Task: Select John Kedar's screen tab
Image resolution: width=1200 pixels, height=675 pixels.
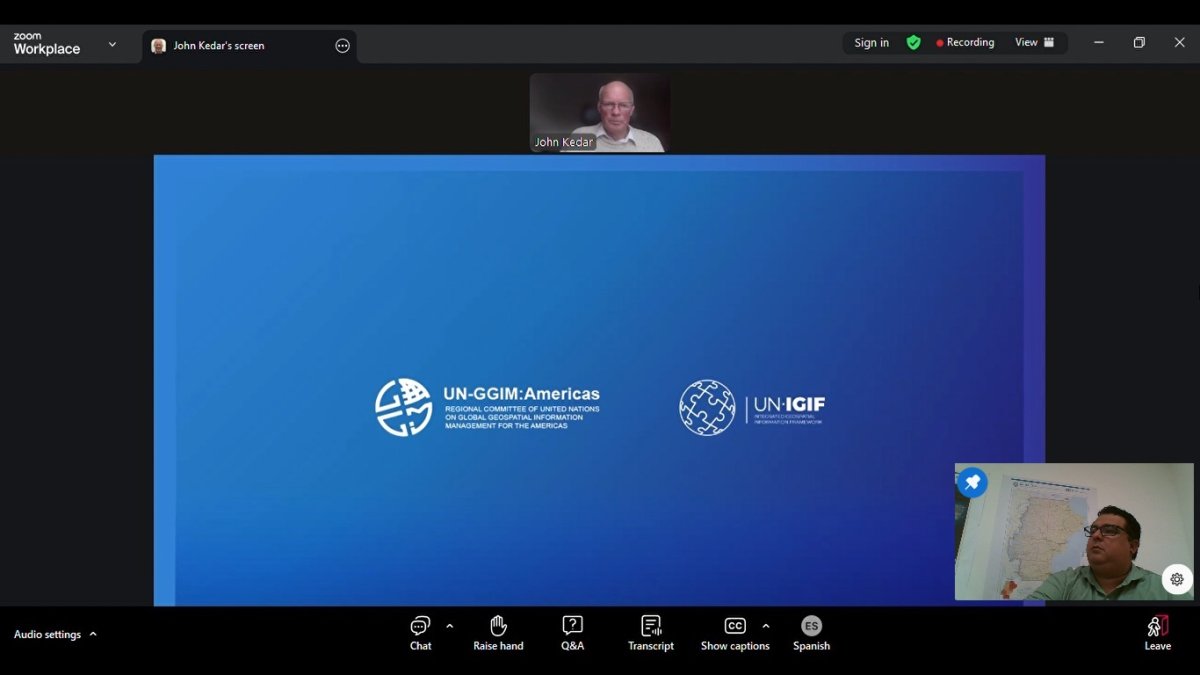Action: pos(218,46)
